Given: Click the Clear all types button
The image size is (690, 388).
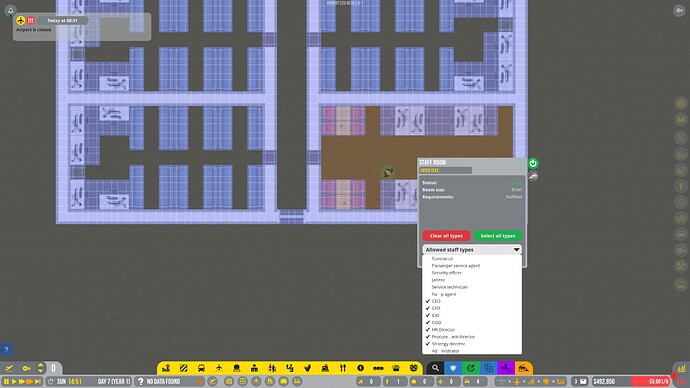Looking at the screenshot, I should [446, 236].
